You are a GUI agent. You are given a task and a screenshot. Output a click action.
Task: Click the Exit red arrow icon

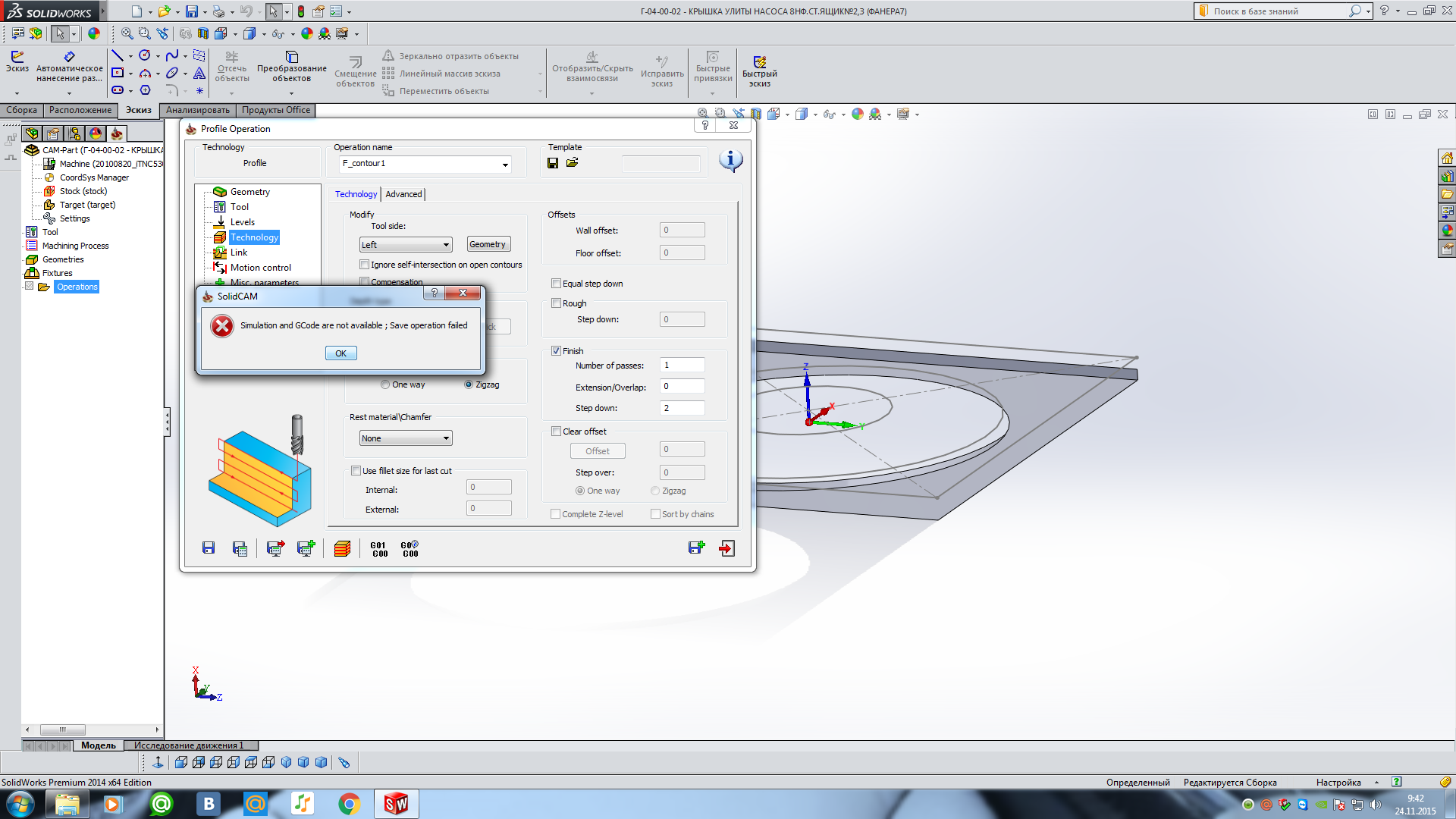pyautogui.click(x=726, y=548)
